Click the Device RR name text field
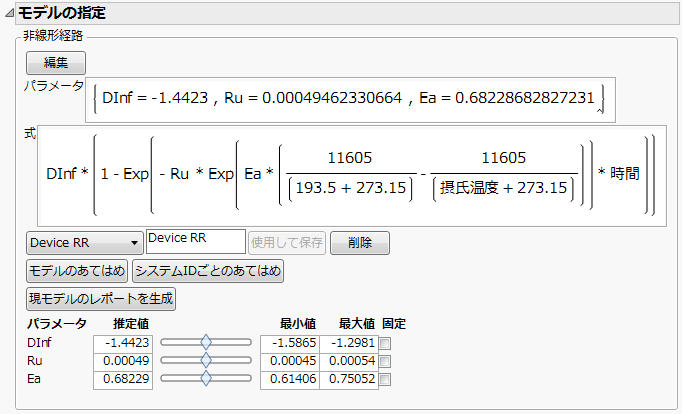The width and height of the screenshot is (682, 414). tap(195, 242)
